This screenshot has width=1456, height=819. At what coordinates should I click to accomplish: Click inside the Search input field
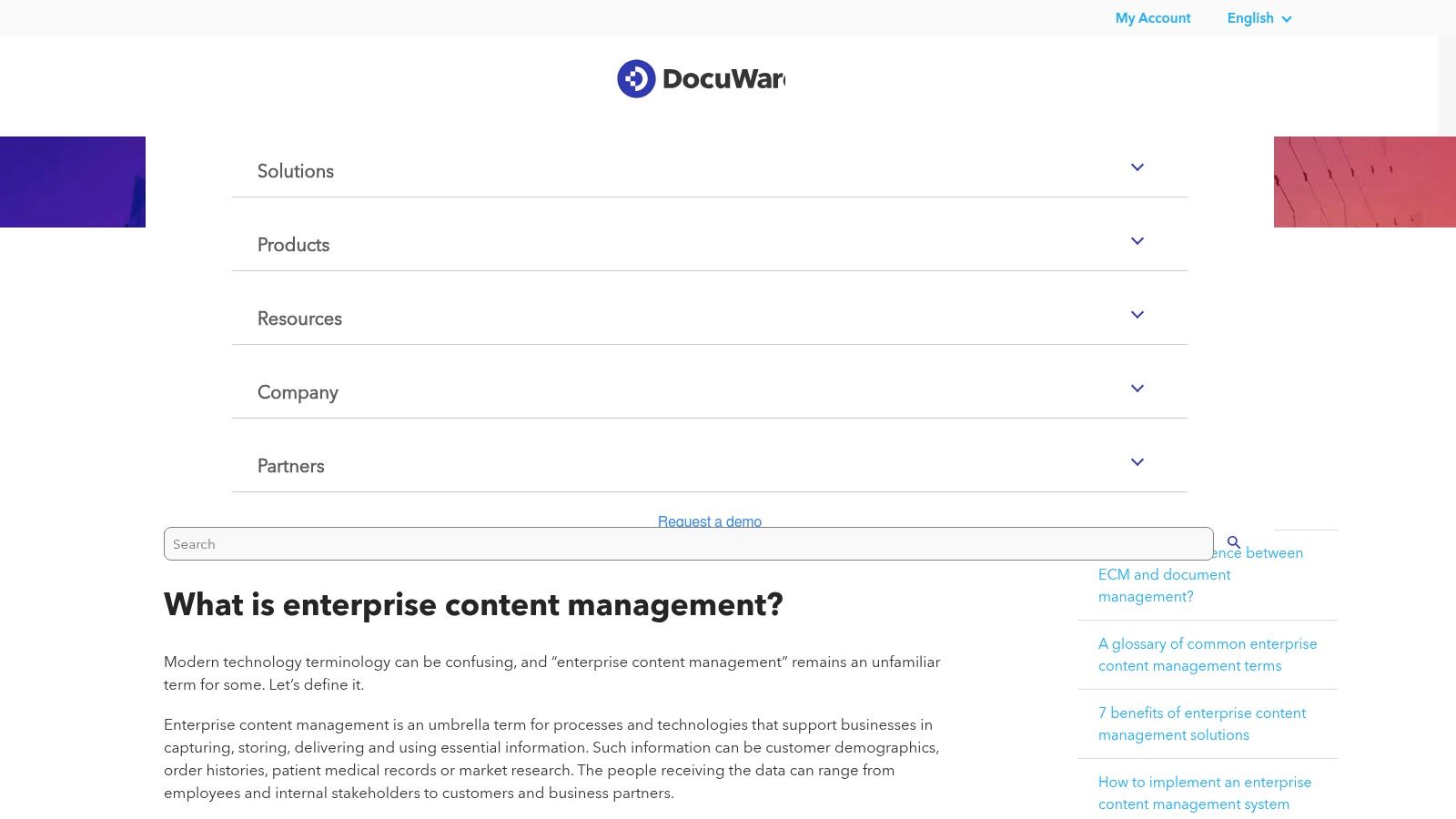pyautogui.click(x=637, y=543)
